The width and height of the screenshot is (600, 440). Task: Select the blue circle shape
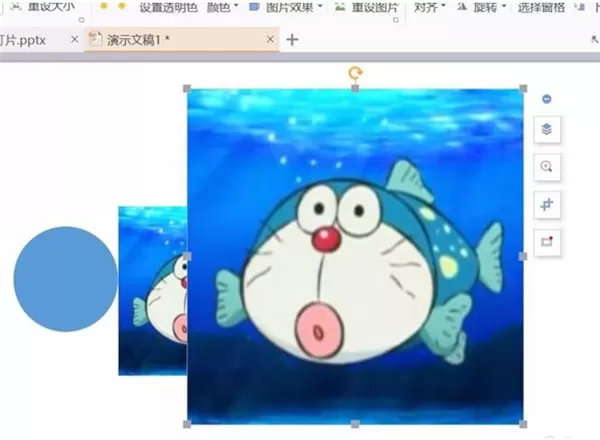tap(65, 279)
